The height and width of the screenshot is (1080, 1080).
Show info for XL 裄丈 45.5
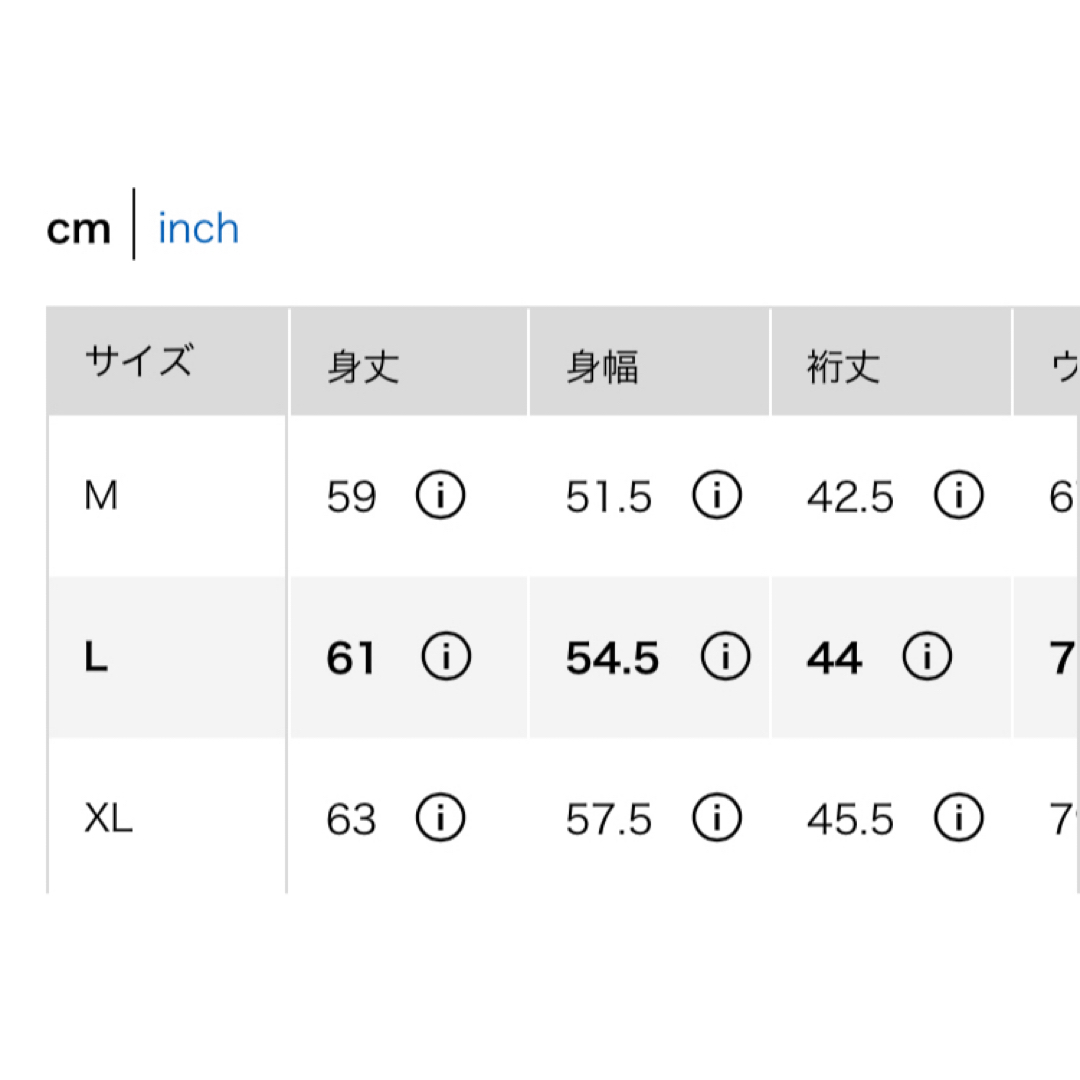coord(959,818)
